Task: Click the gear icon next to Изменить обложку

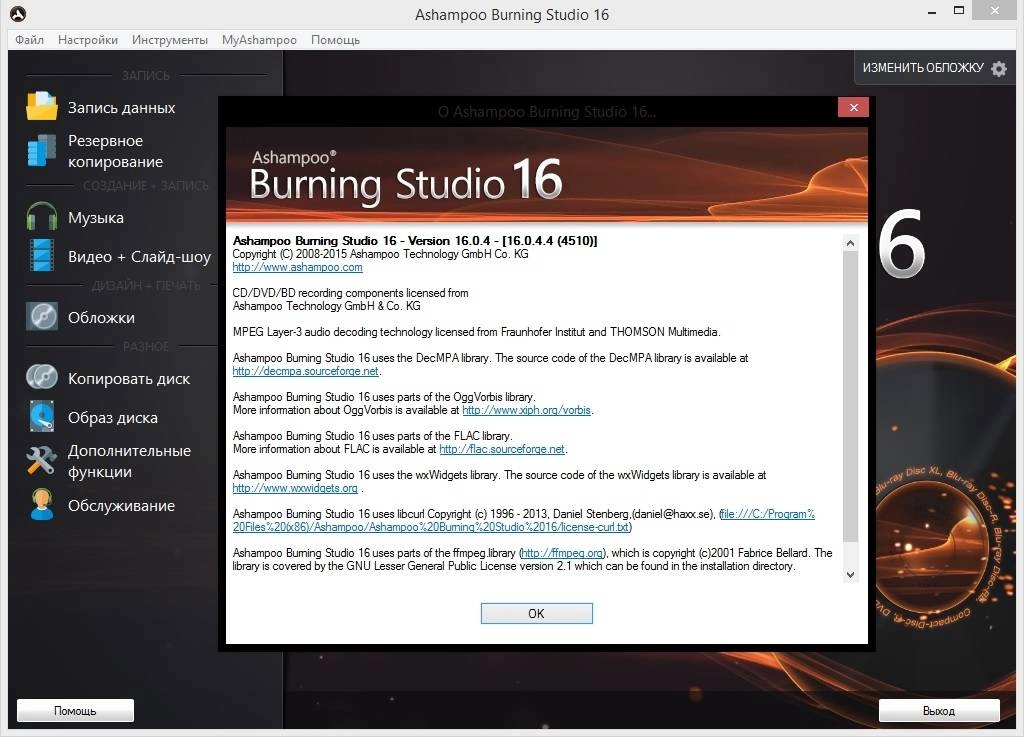Action: point(999,69)
